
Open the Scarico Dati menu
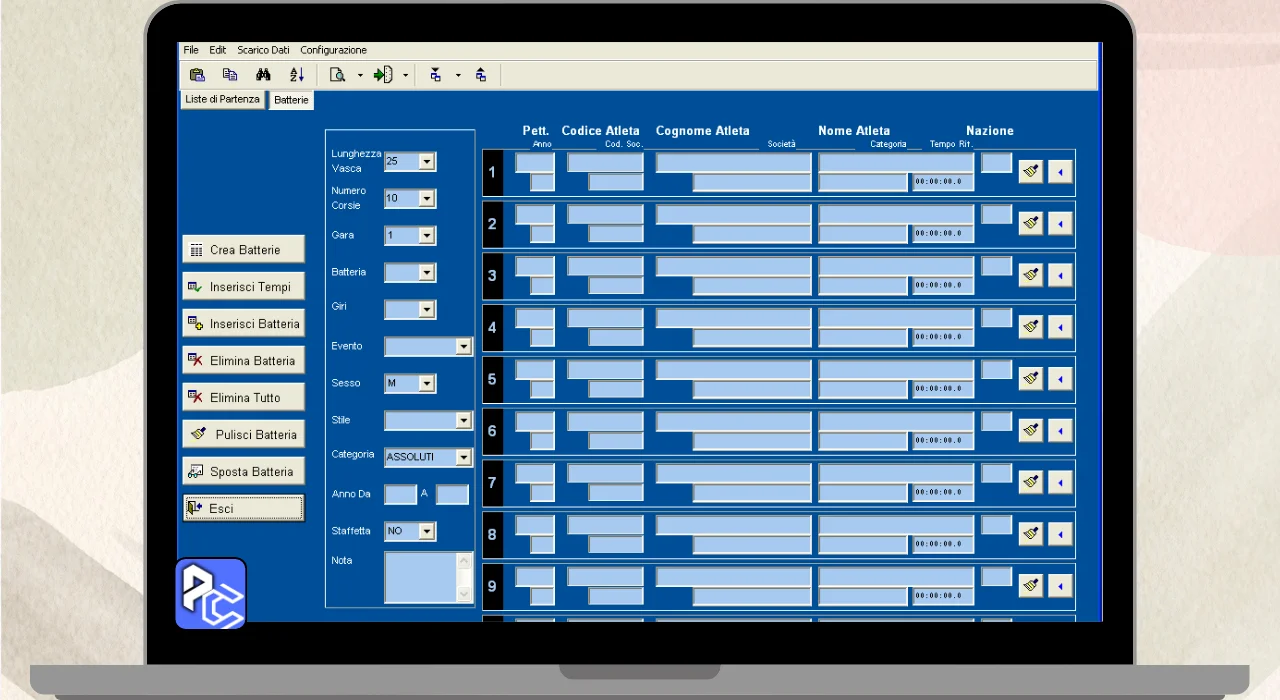pyautogui.click(x=263, y=50)
